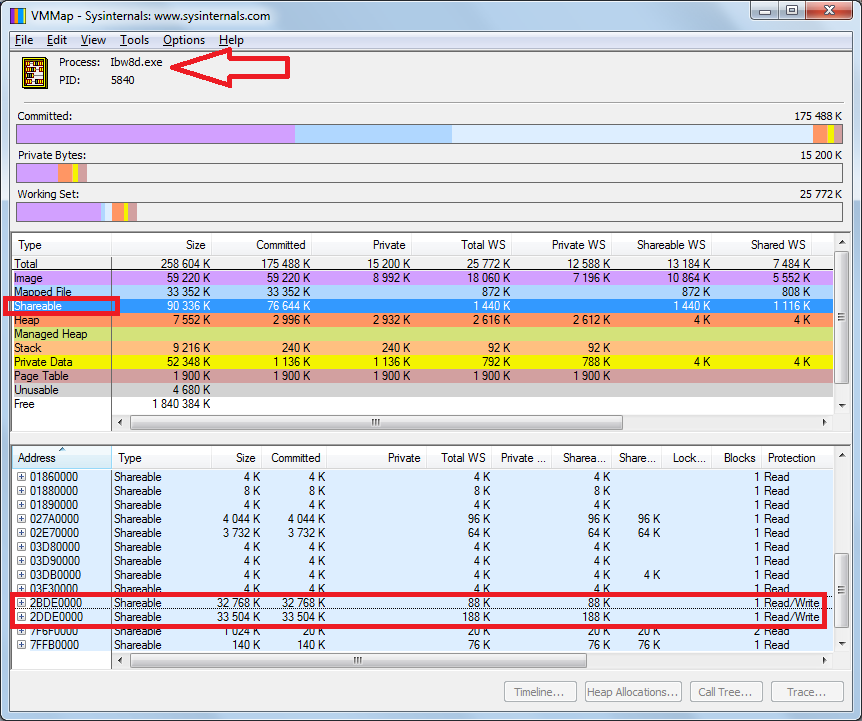Select the Private Data type row

click(x=422, y=362)
